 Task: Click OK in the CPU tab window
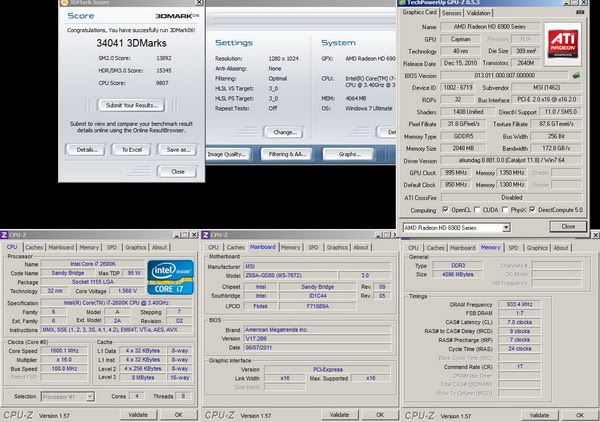point(178,415)
